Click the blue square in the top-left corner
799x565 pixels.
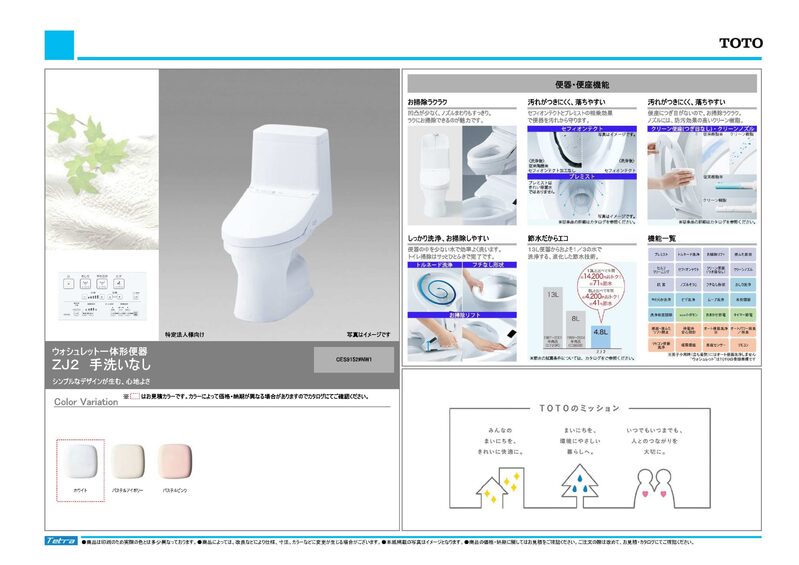point(59,44)
